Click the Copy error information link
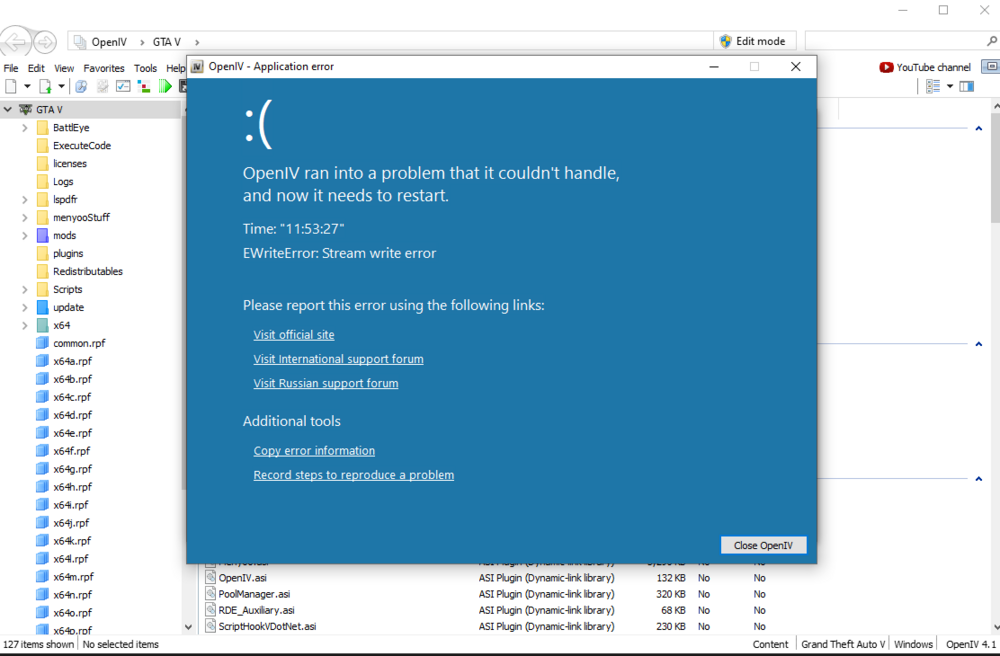This screenshot has height=656, width=1000. tap(313, 450)
